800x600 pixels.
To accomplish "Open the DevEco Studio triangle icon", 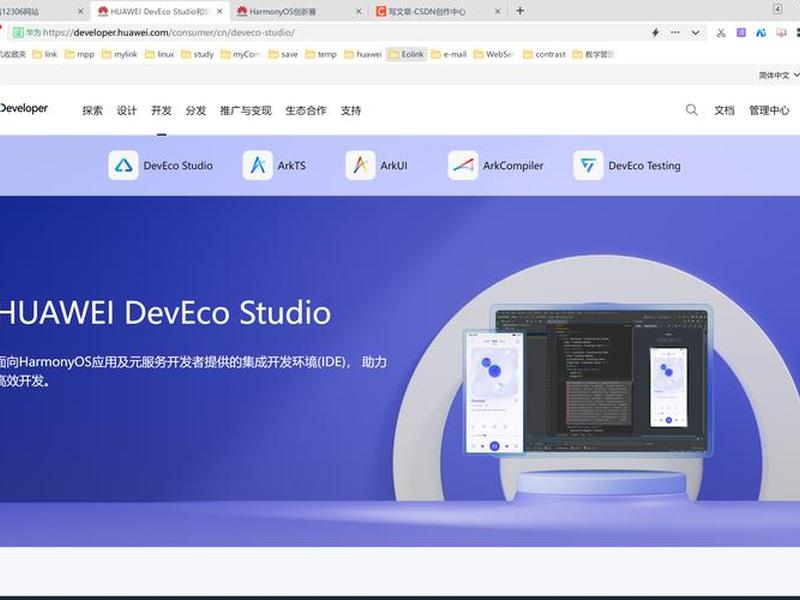I will coord(123,165).
